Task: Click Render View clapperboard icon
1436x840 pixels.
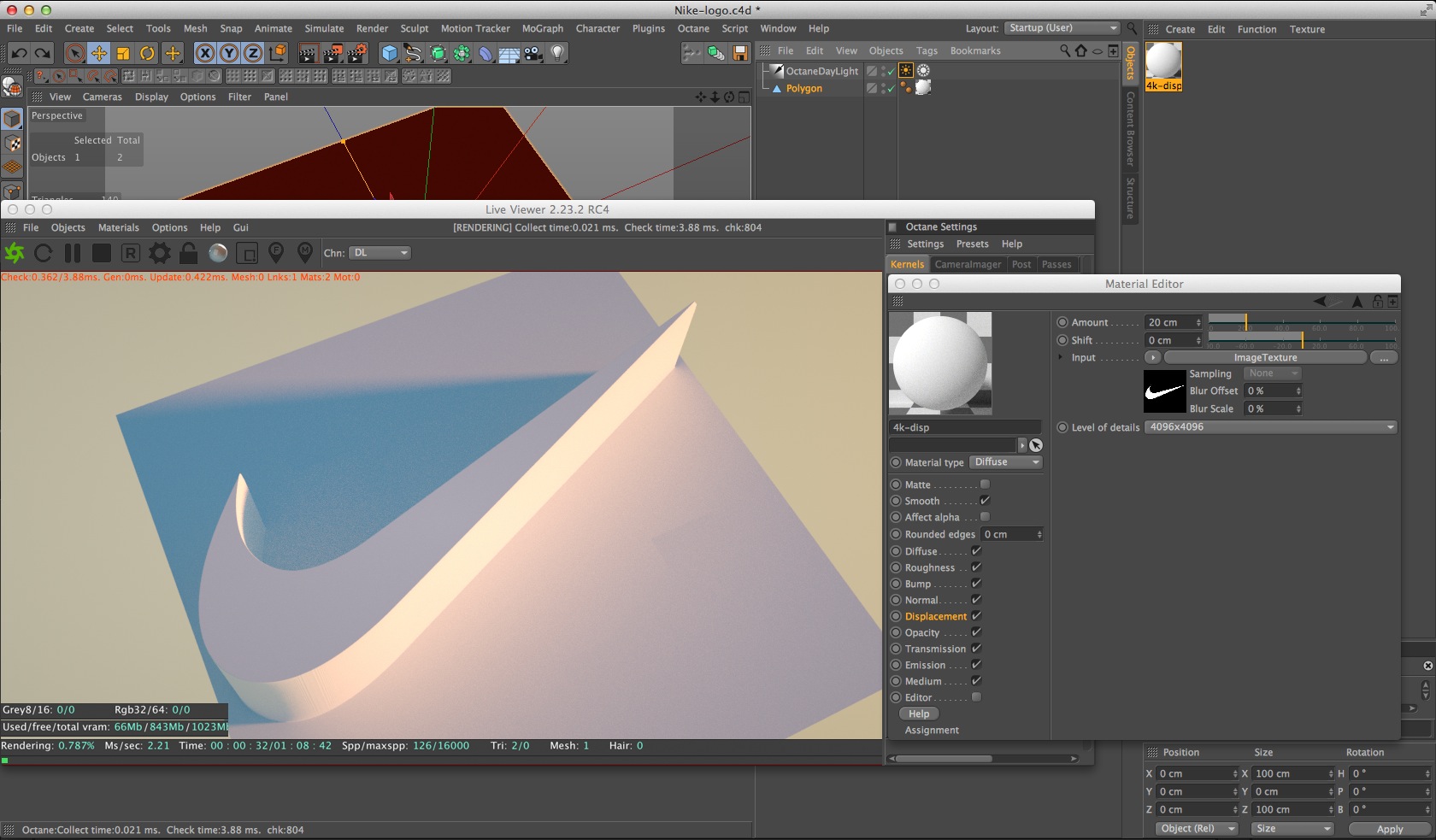Action: click(308, 53)
